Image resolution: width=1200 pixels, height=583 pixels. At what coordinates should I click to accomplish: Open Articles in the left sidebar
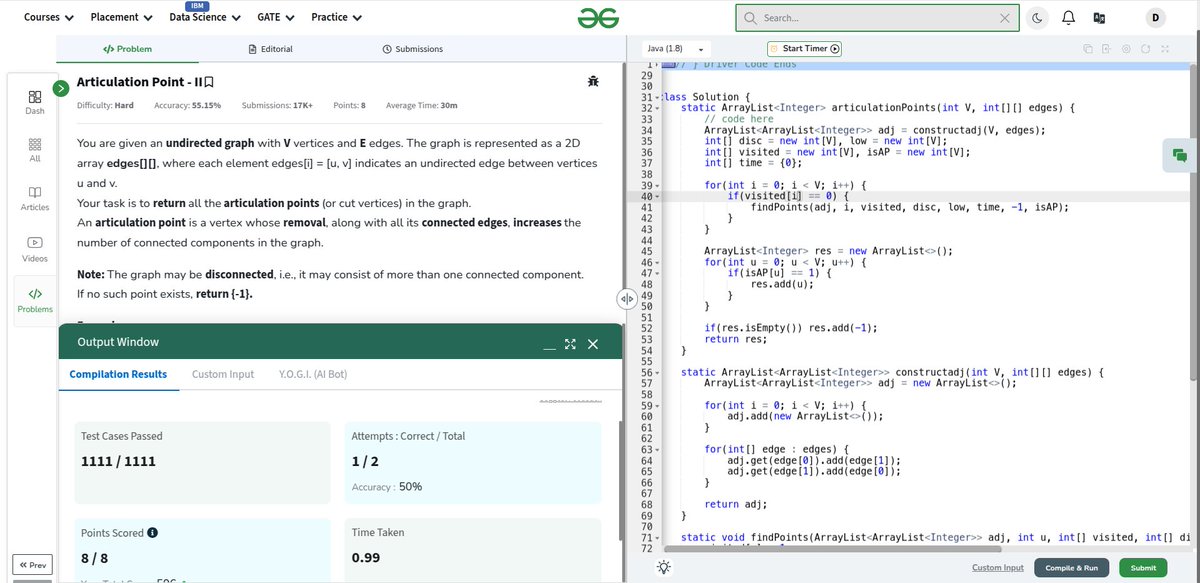34,197
